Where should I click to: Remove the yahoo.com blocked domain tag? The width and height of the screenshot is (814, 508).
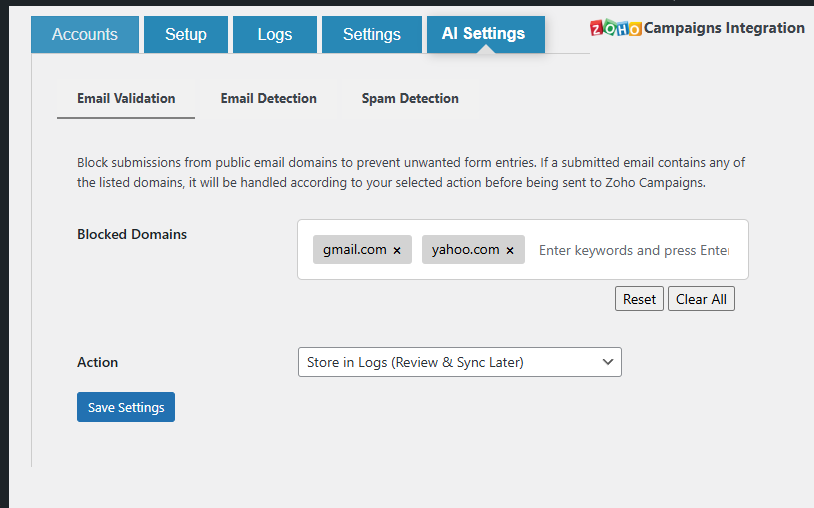[510, 251]
